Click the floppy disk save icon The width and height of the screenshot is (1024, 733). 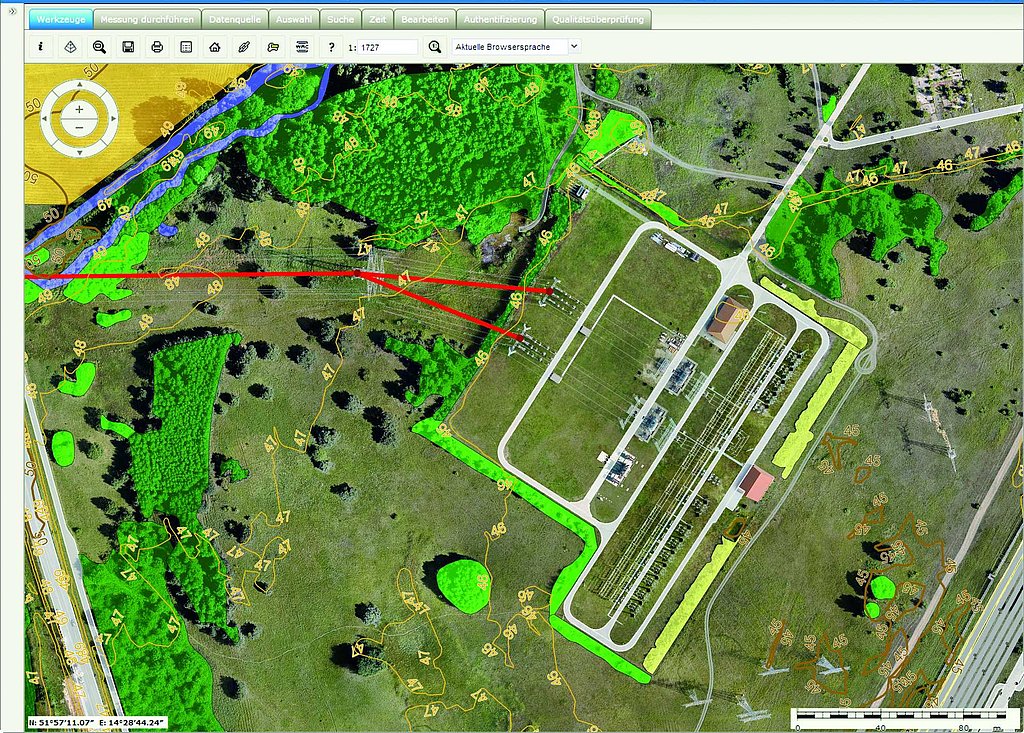coord(128,47)
